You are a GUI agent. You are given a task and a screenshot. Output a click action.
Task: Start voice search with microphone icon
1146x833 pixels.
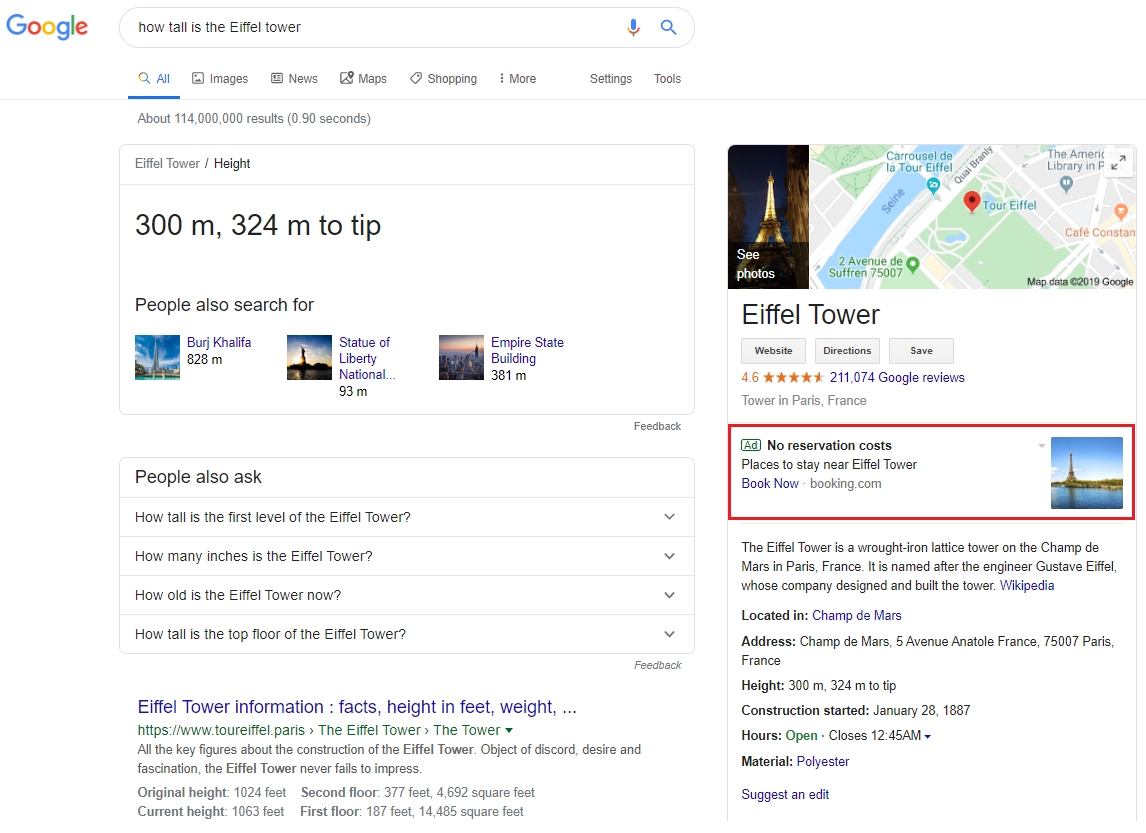pyautogui.click(x=633, y=27)
